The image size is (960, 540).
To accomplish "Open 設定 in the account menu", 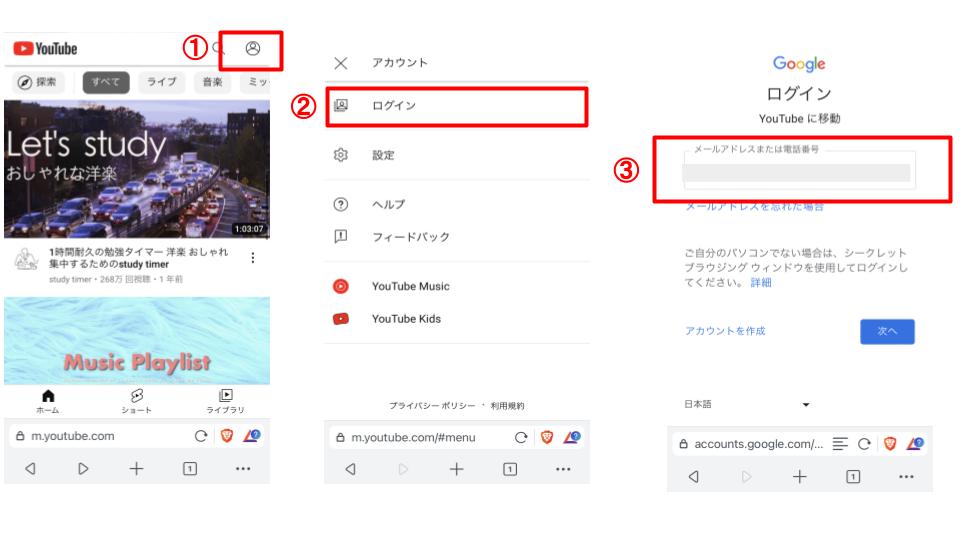I will tap(457, 155).
